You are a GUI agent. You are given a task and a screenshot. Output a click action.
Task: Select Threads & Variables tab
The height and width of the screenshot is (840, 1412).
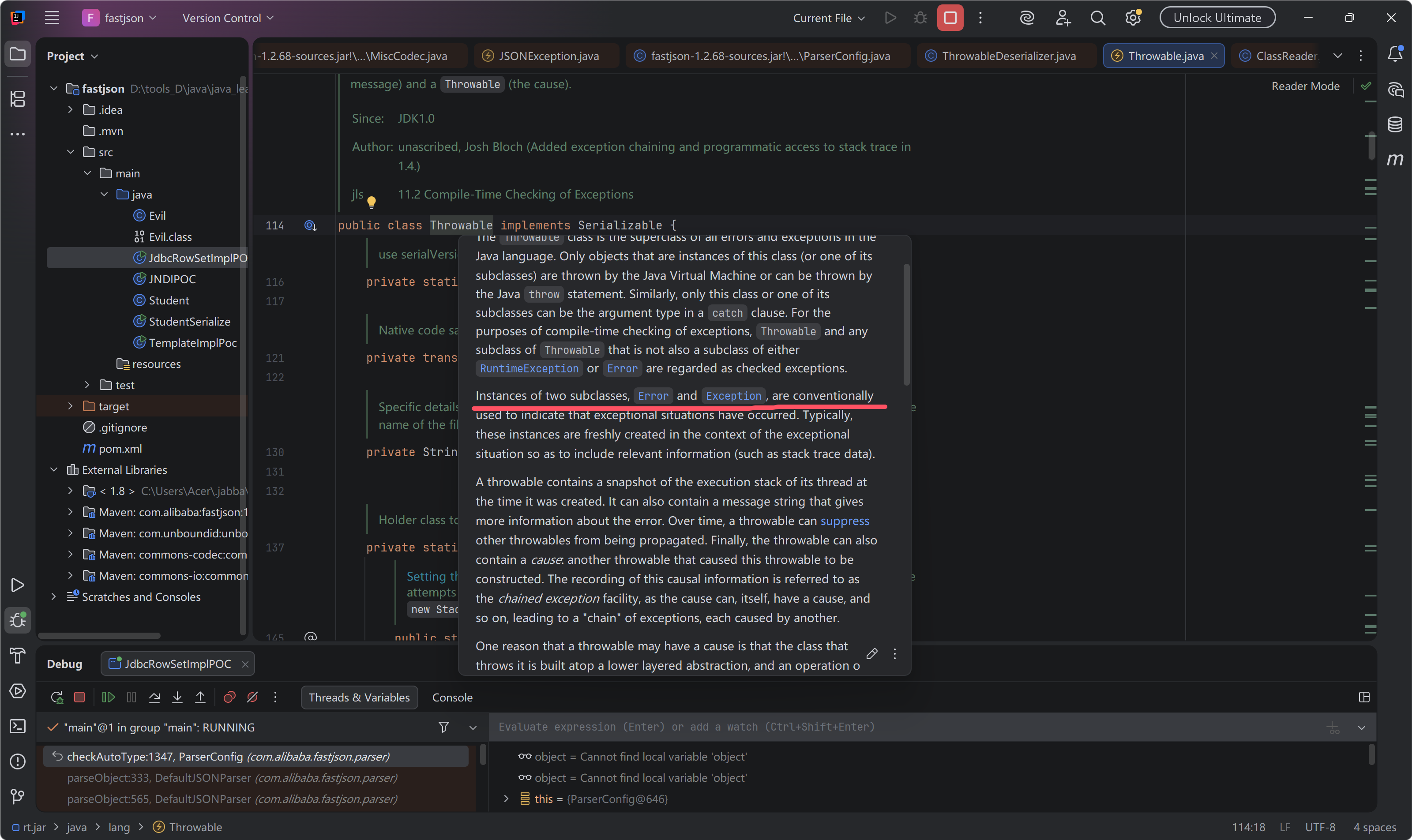point(359,697)
